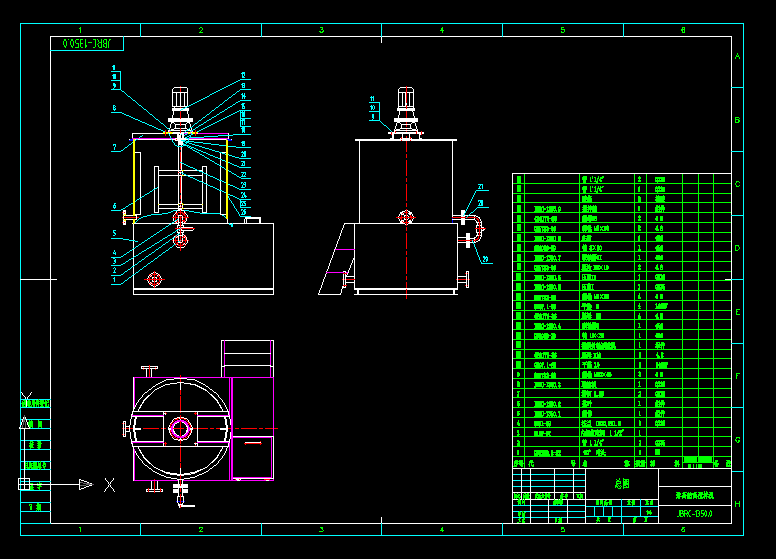Click zone label 3 on top border
776x559 pixels.
click(x=322, y=30)
